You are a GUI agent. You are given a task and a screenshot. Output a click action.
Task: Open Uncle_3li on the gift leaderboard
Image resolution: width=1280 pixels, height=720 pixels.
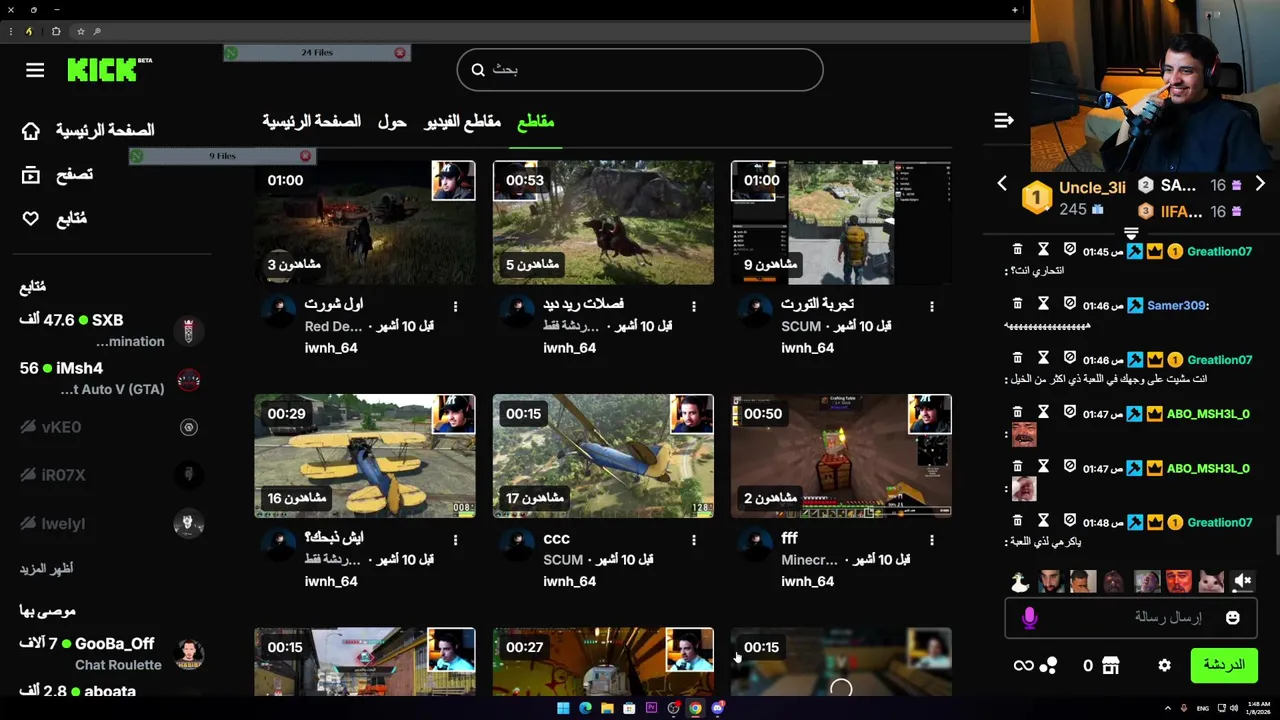pos(1092,188)
